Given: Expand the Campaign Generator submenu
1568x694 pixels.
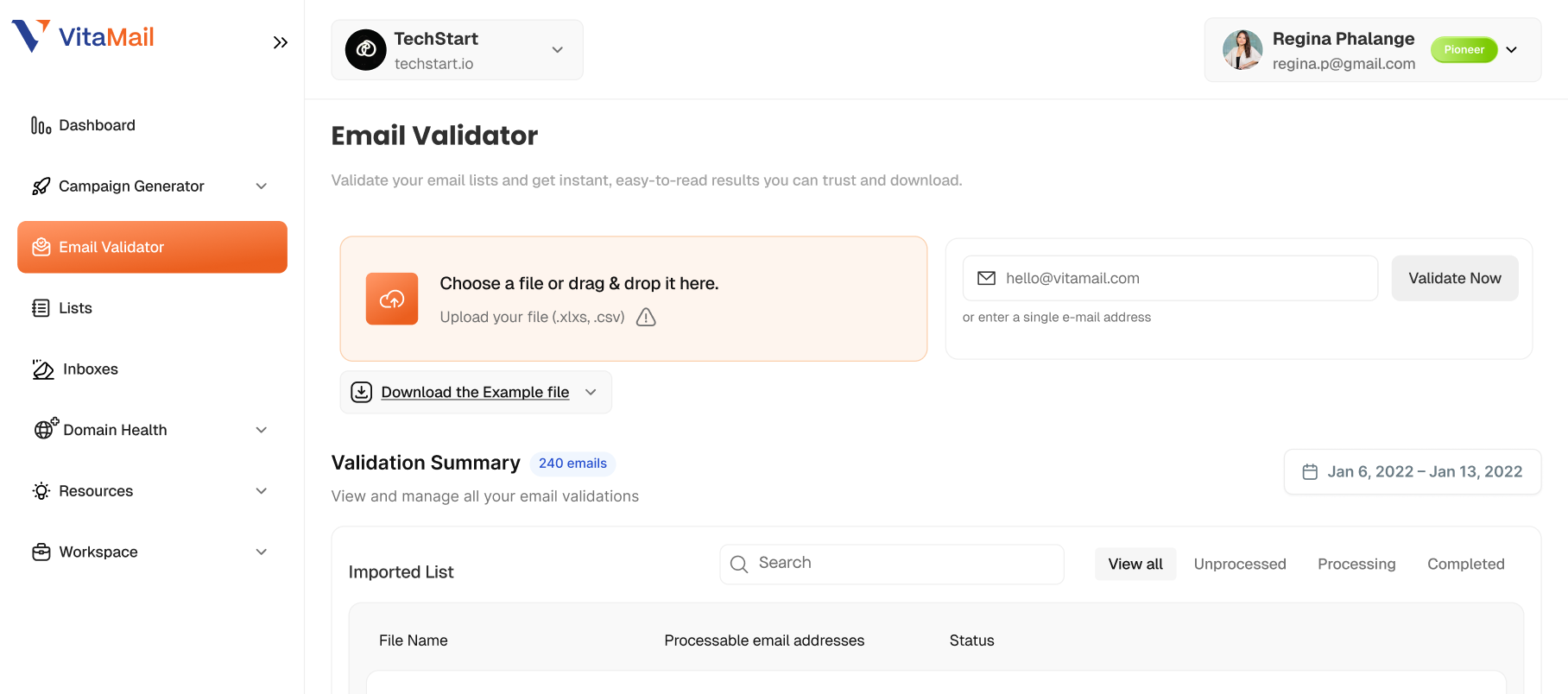Looking at the screenshot, I should coord(261,186).
